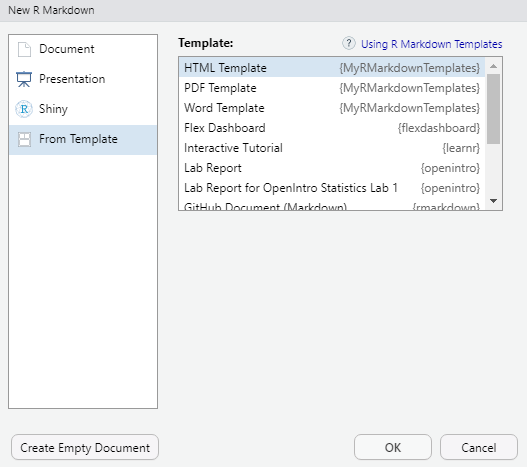Confirm with the OK button
Screen dimensions: 527x467
pos(393,447)
